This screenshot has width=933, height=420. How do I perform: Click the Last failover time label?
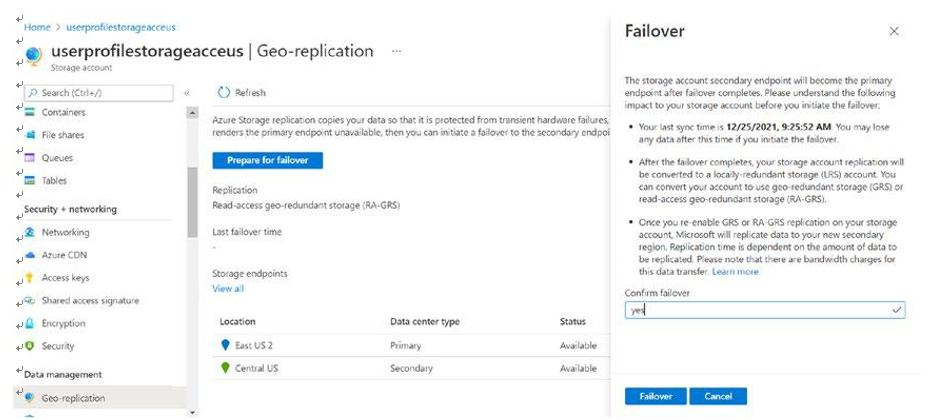coord(247,231)
